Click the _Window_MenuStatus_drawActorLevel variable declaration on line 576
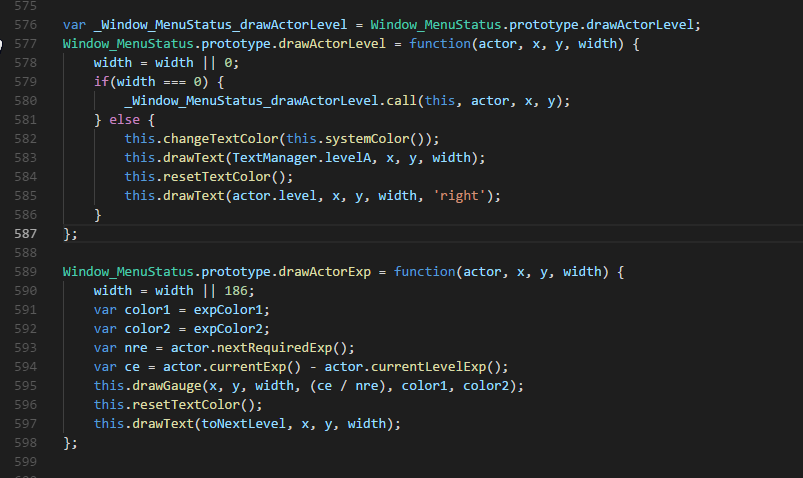Screen dimensions: 803x478 221,25
